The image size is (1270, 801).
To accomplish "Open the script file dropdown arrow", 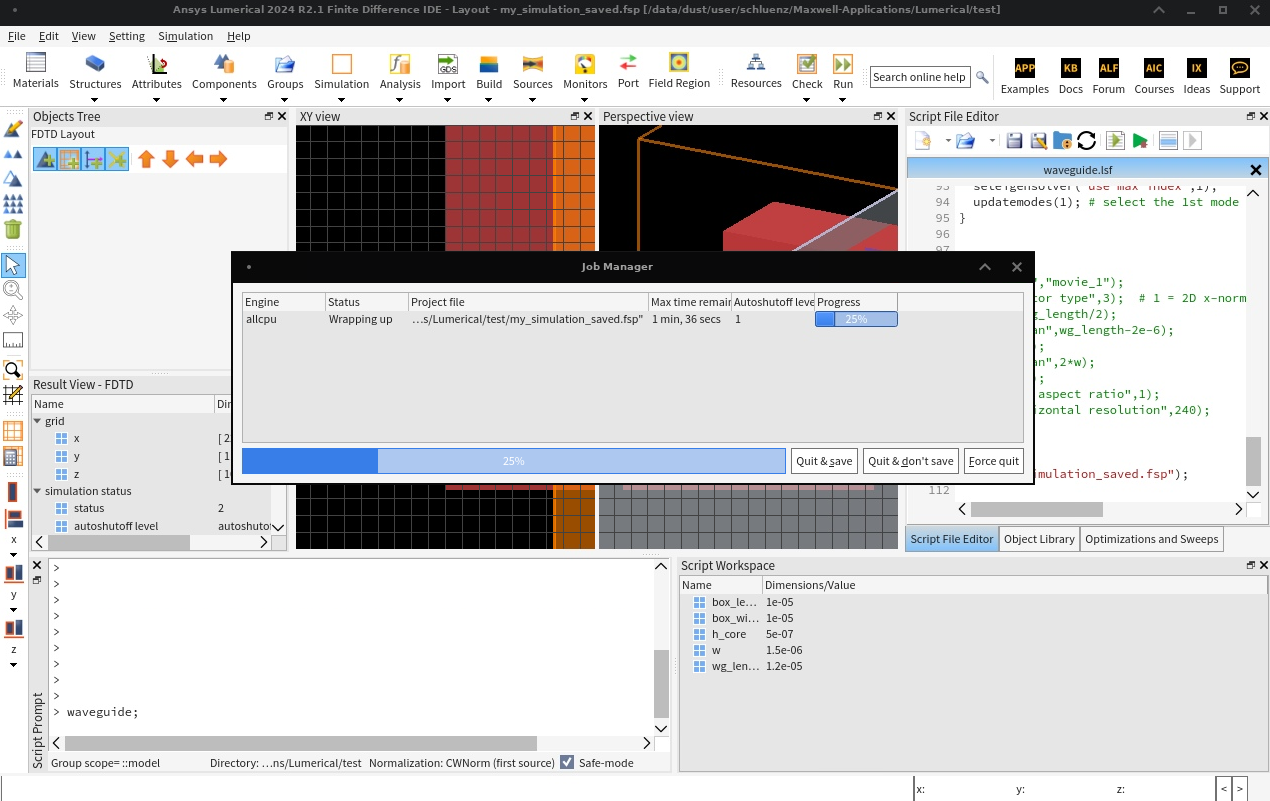I will pos(948,141).
